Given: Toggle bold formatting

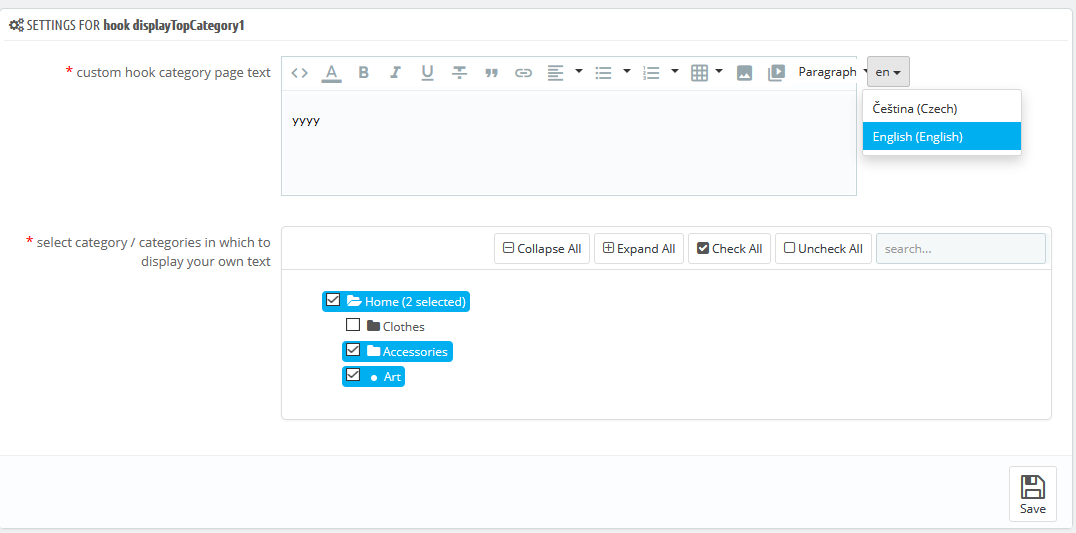Looking at the screenshot, I should point(364,72).
